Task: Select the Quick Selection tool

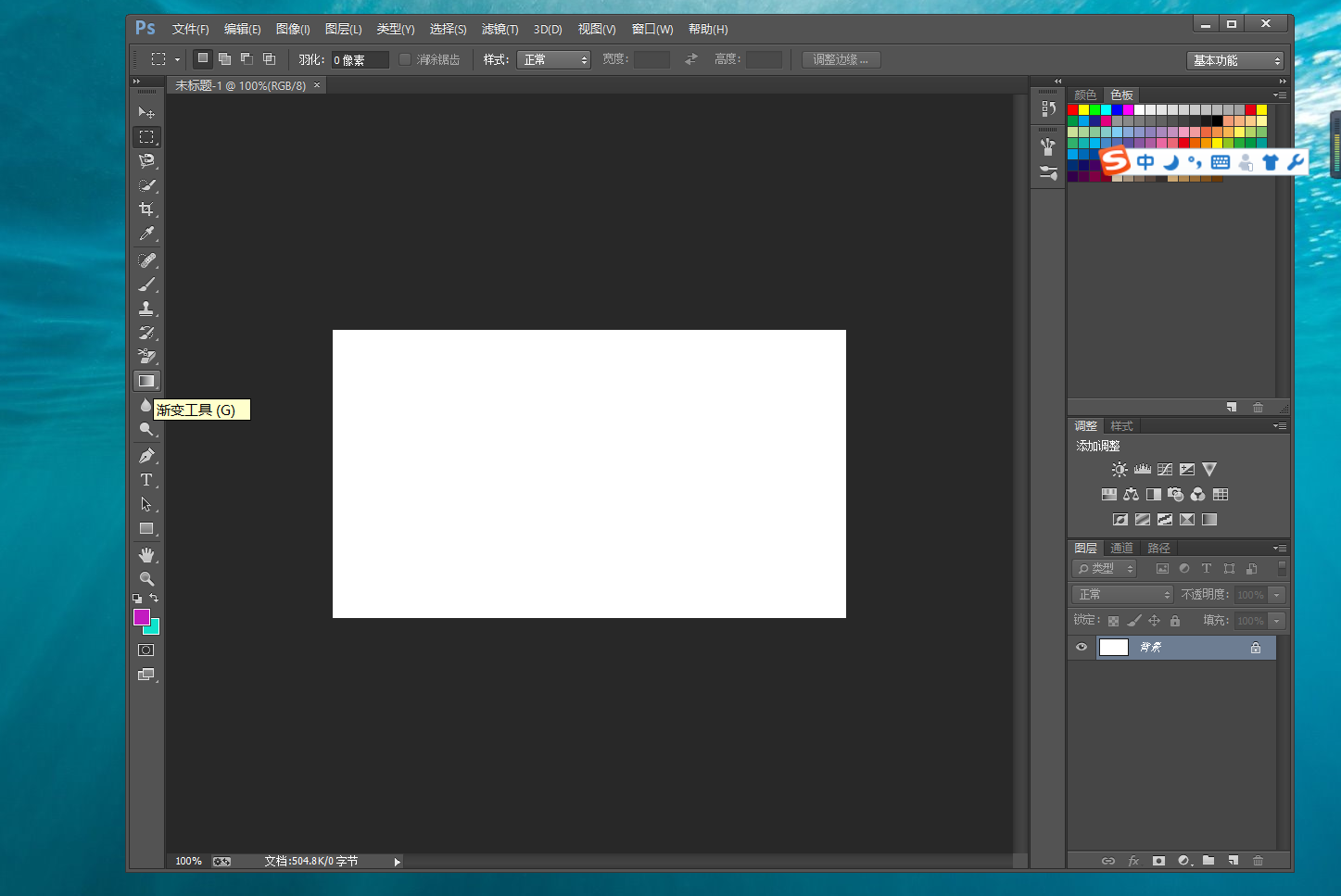Action: [146, 185]
